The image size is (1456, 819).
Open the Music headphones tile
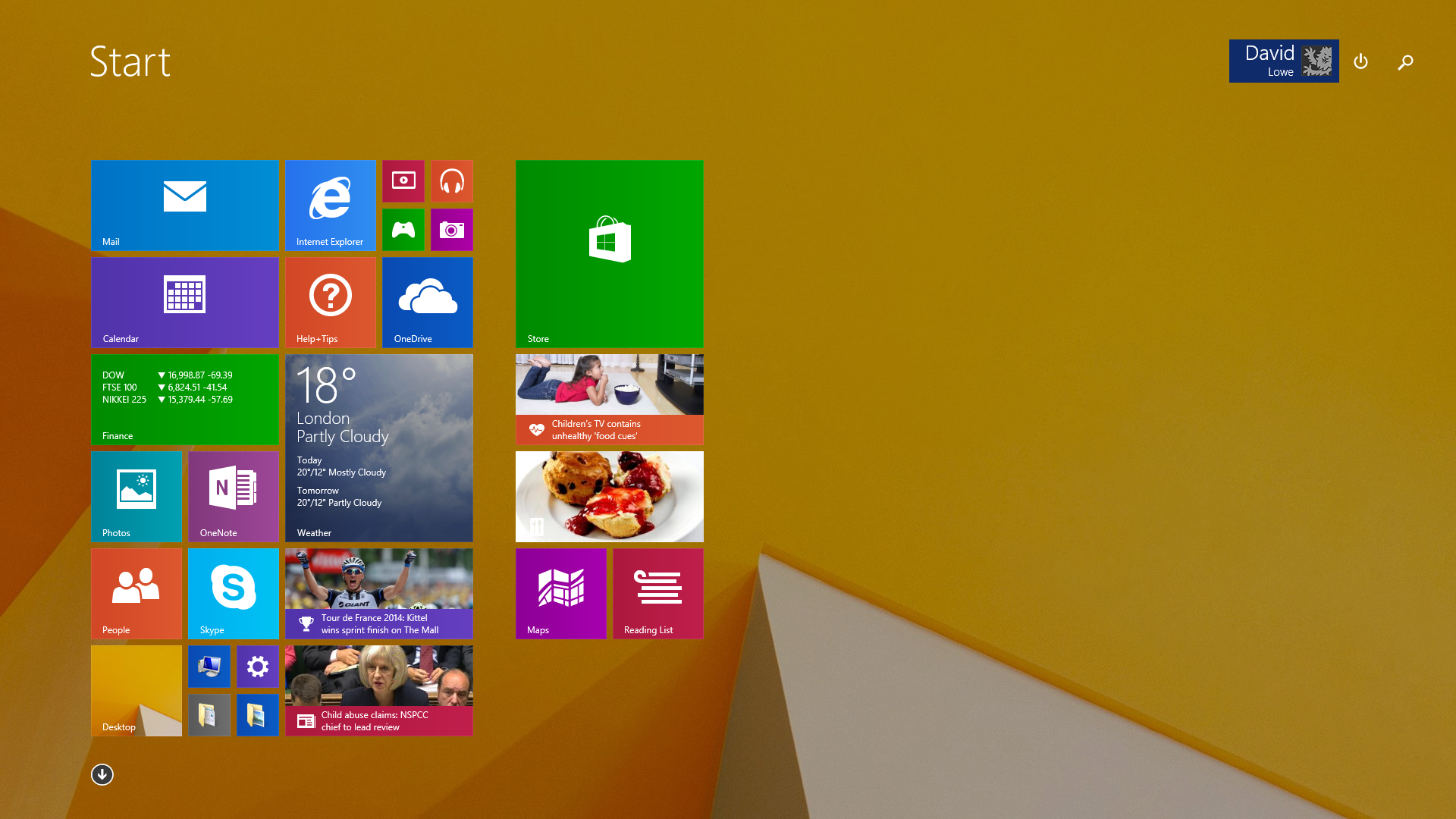pyautogui.click(x=451, y=181)
